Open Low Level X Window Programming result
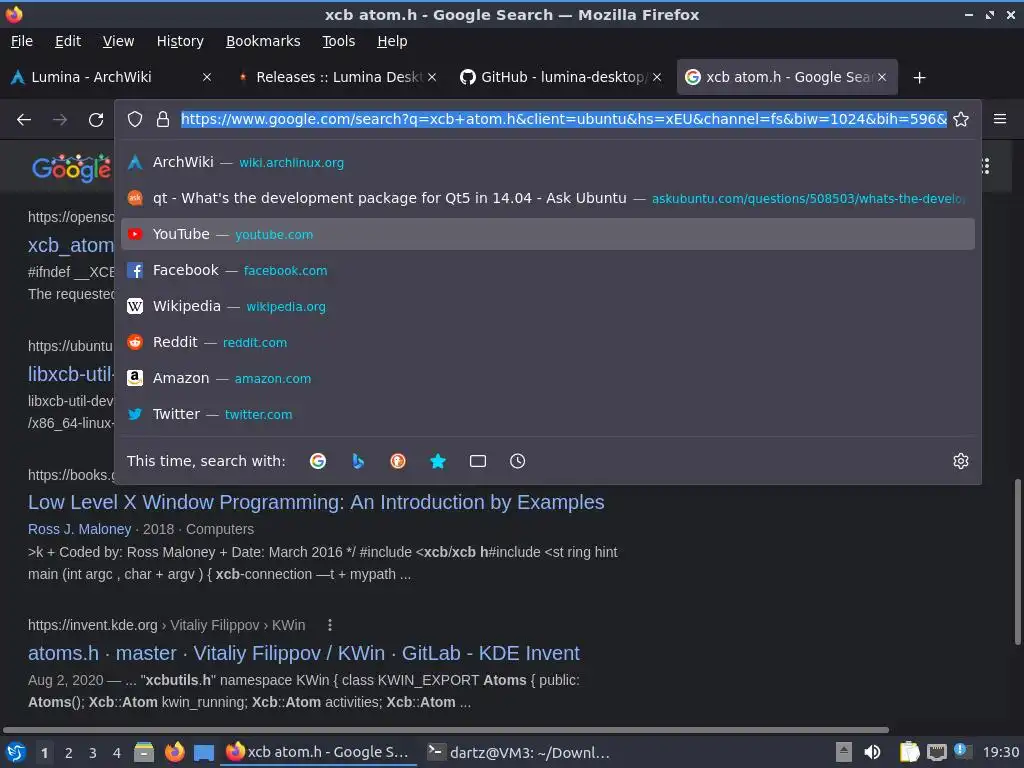The height and width of the screenshot is (768, 1024). click(x=316, y=502)
